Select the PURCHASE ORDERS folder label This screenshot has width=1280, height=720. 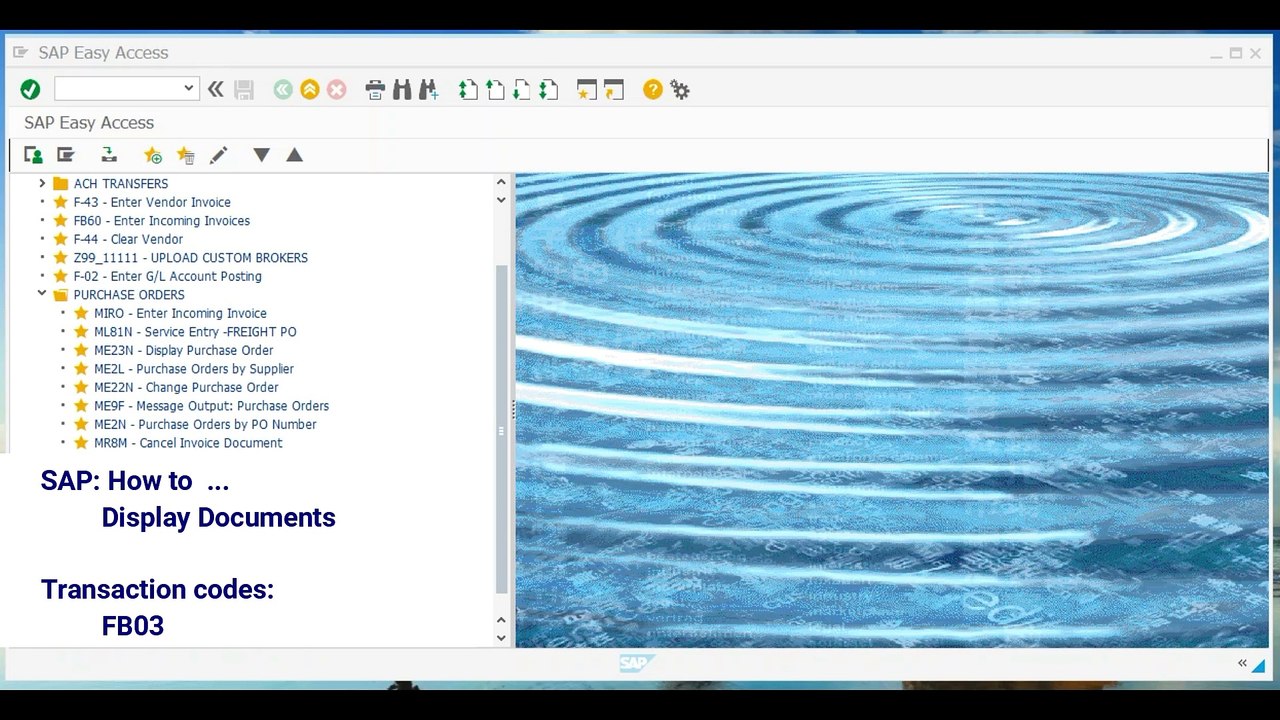[129, 295]
